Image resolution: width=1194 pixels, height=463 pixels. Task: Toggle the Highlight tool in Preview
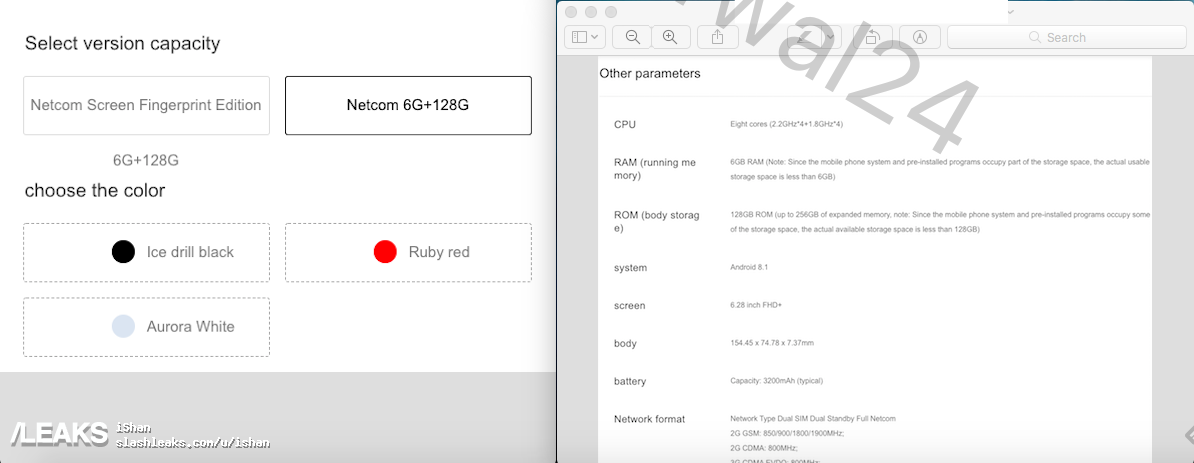[x=803, y=37]
